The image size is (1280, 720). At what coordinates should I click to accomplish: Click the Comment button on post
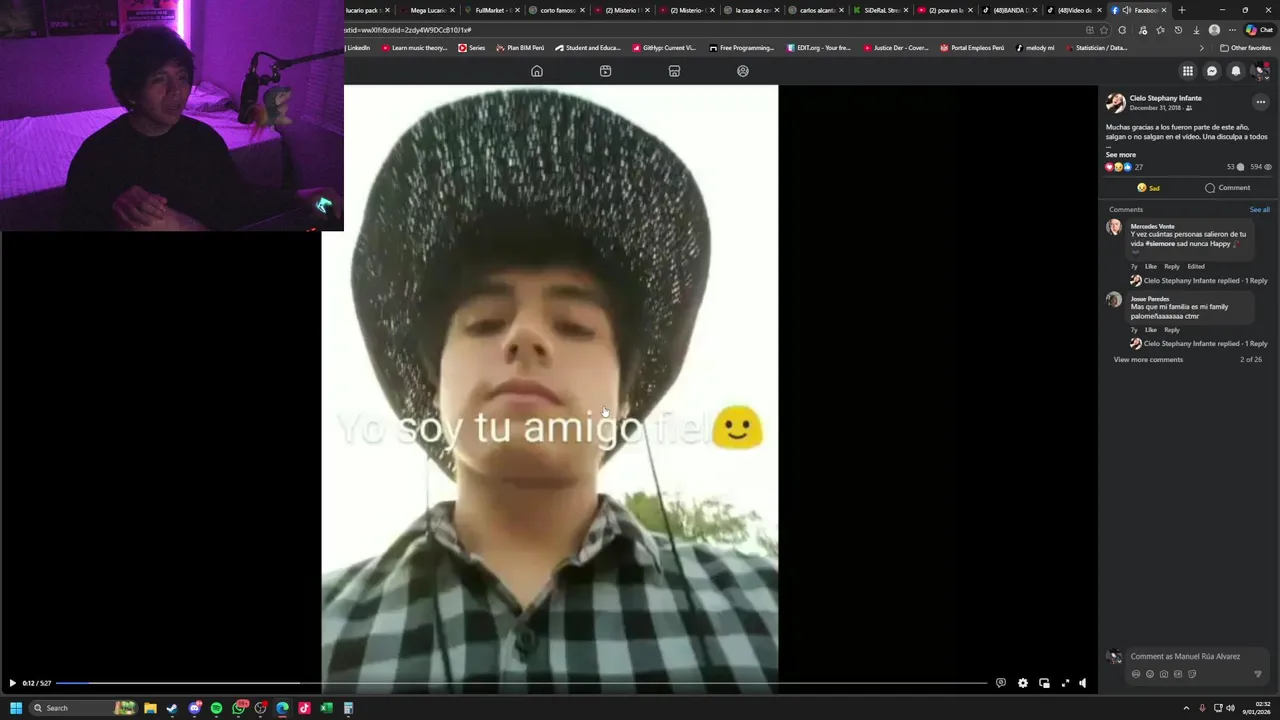(1227, 188)
